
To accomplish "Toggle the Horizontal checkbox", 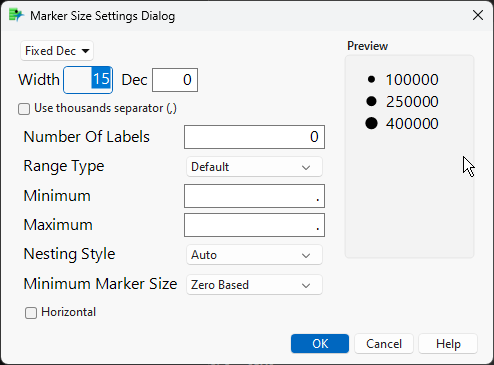I will point(31,313).
